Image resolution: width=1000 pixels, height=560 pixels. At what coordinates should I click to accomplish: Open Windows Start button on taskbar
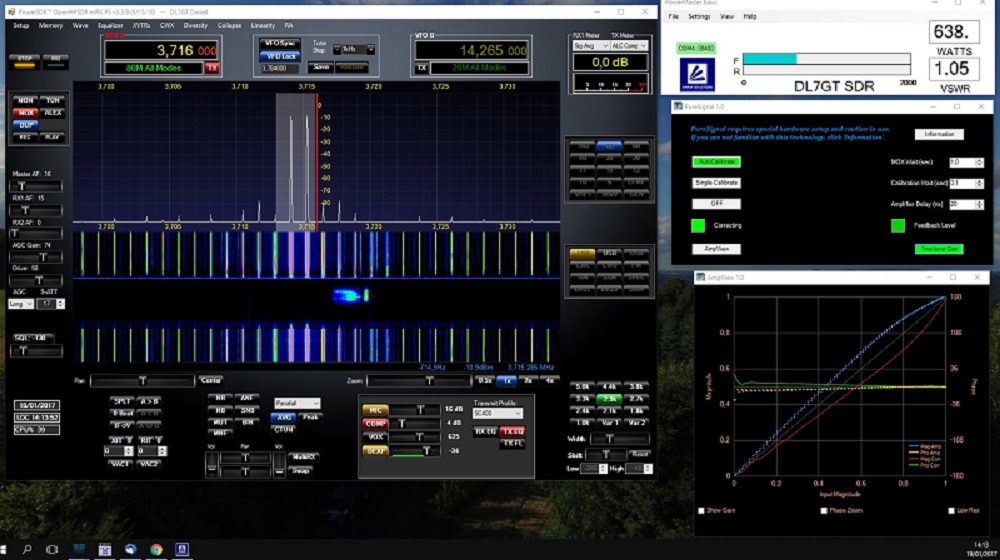pos(3,549)
